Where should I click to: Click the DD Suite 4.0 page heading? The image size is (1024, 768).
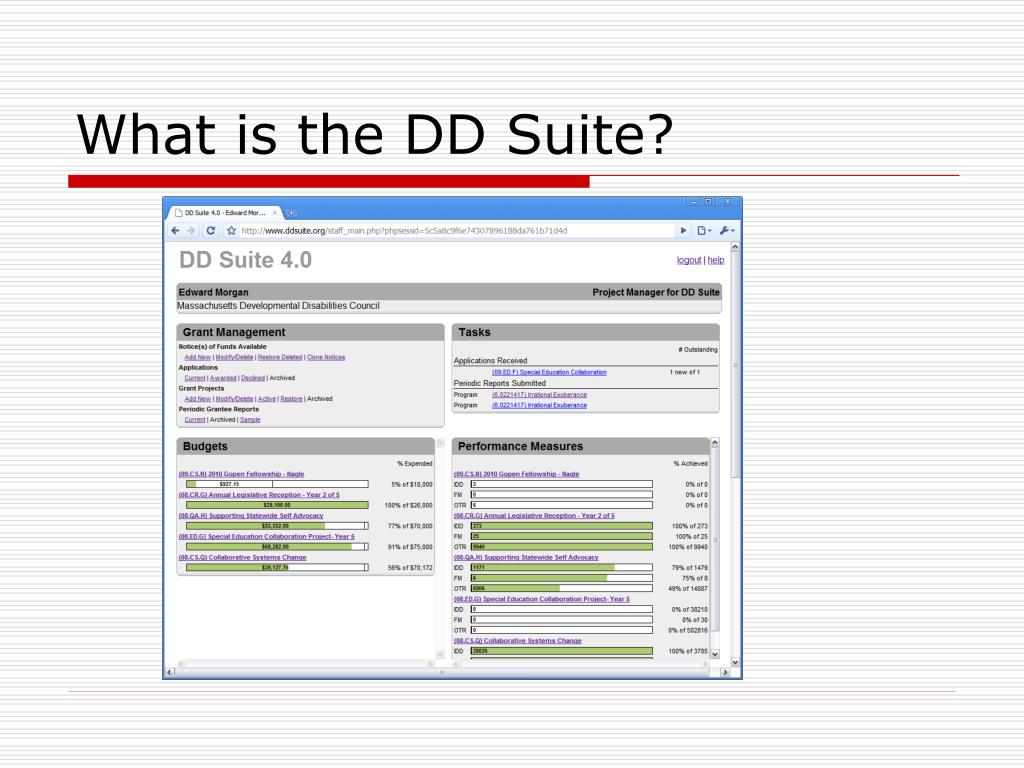coord(246,260)
